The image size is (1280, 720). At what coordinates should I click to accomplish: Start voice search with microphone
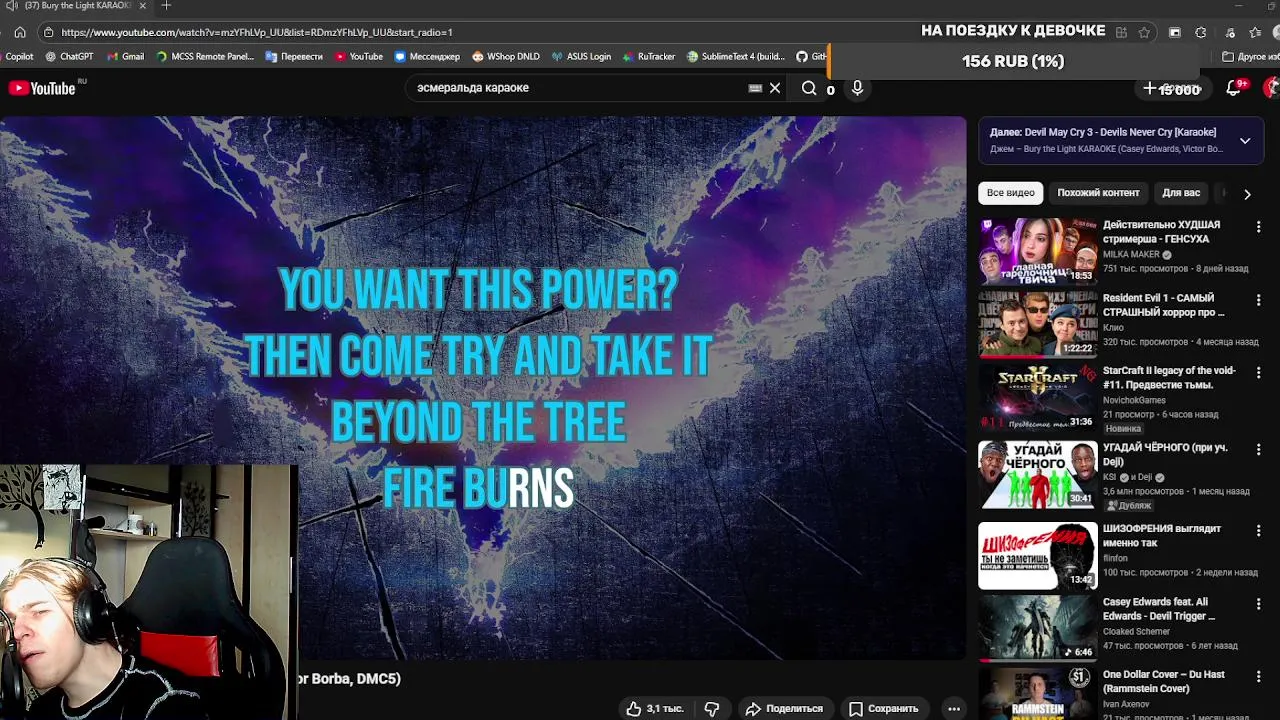857,88
